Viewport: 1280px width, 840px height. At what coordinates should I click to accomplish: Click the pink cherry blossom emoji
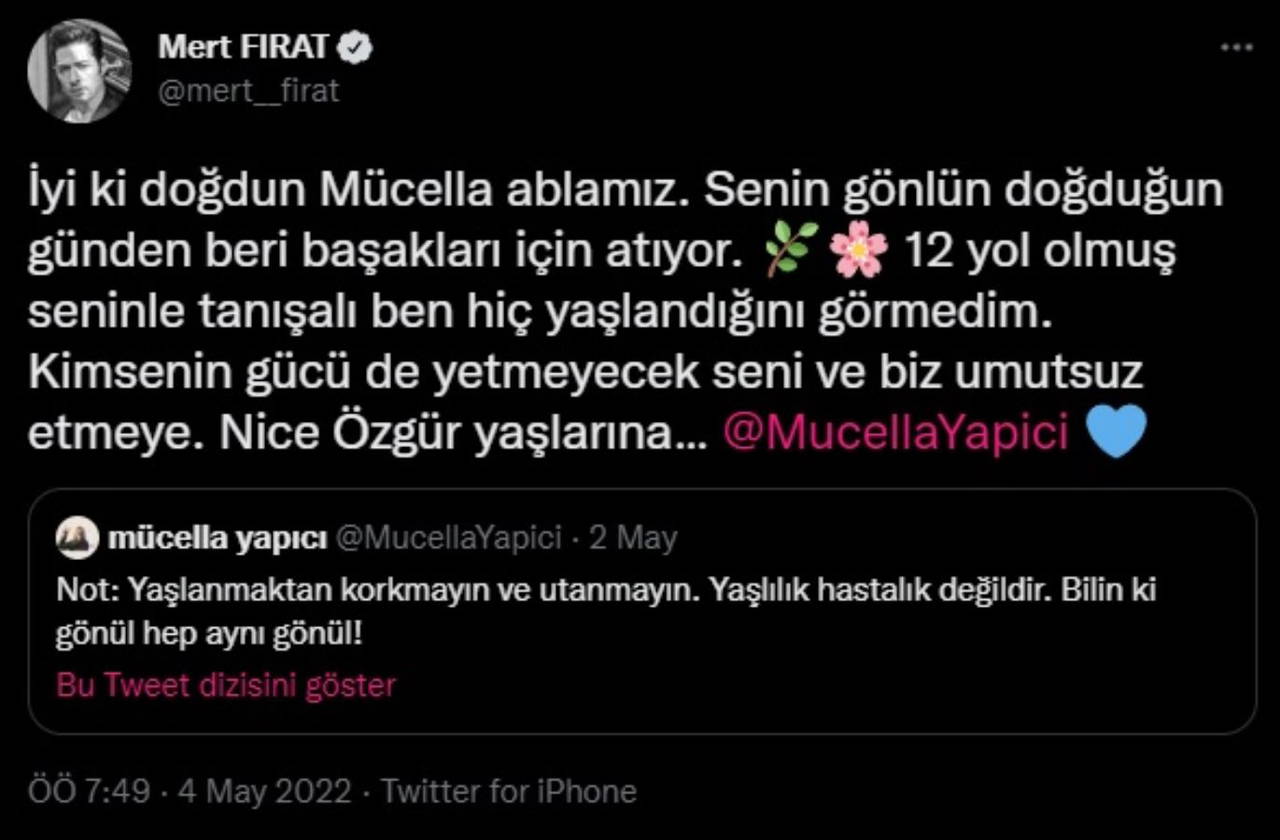858,250
